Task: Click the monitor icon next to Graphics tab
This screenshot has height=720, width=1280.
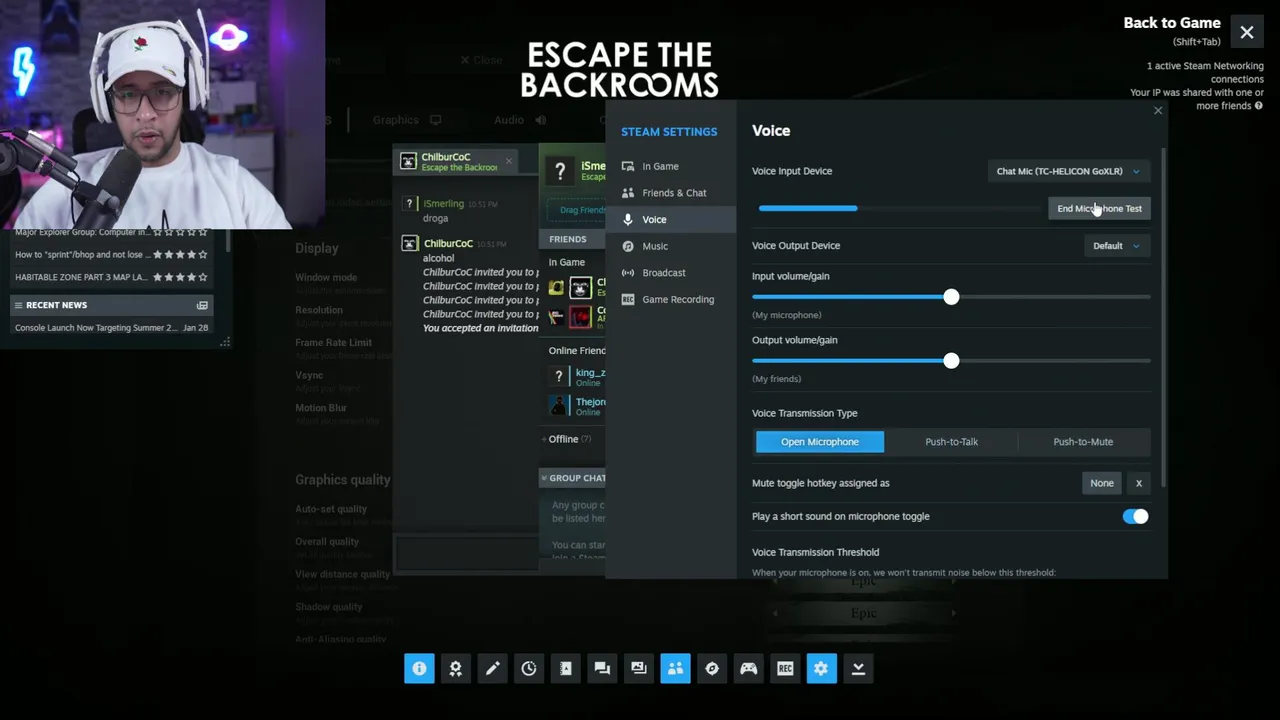Action: (x=435, y=120)
